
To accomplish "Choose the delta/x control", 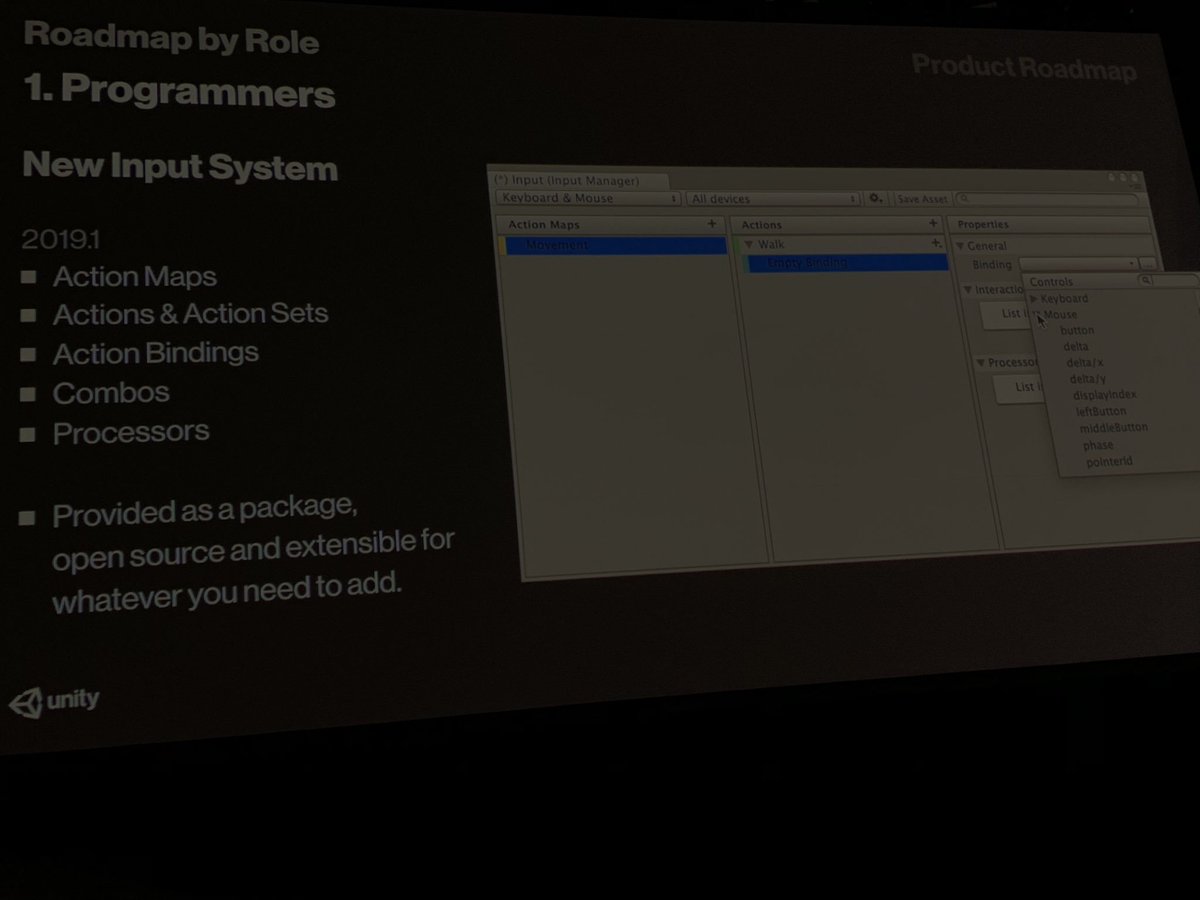I will coord(1085,362).
